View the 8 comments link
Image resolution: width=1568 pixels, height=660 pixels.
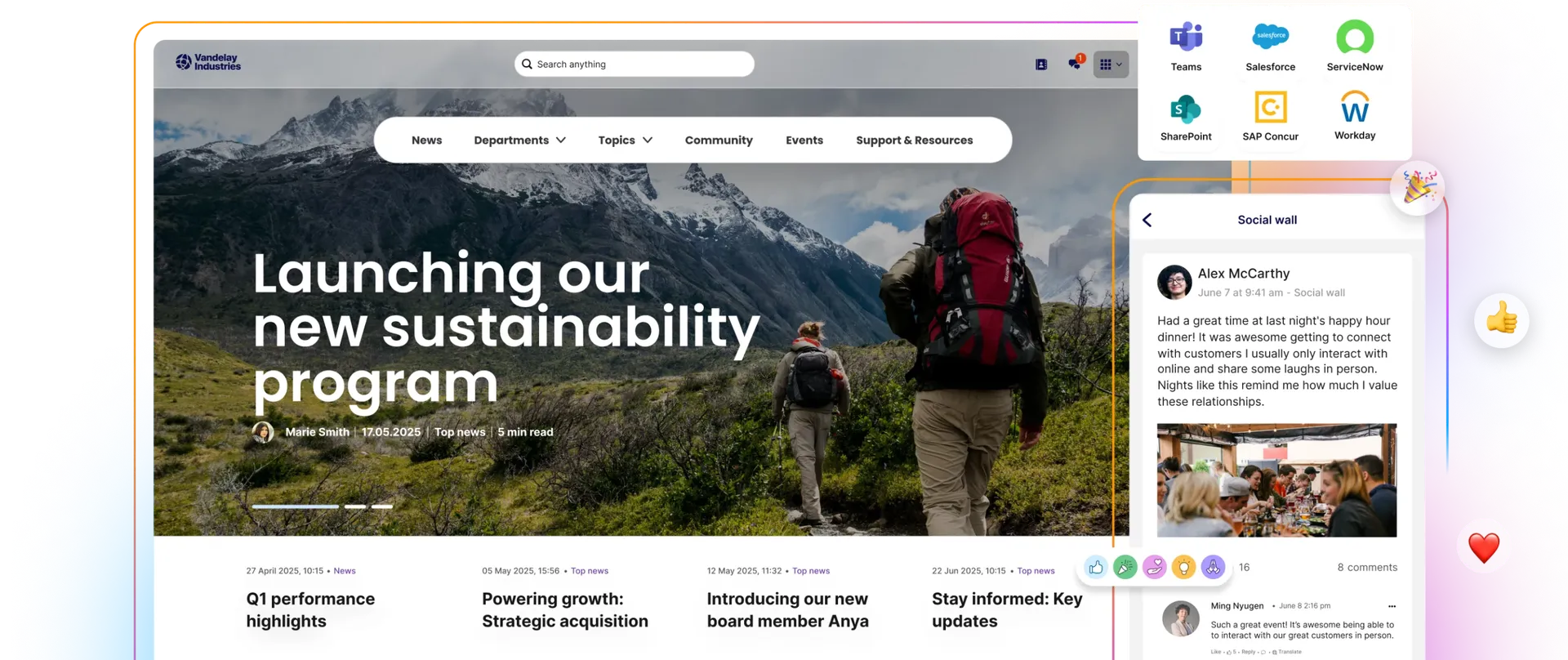point(1366,567)
